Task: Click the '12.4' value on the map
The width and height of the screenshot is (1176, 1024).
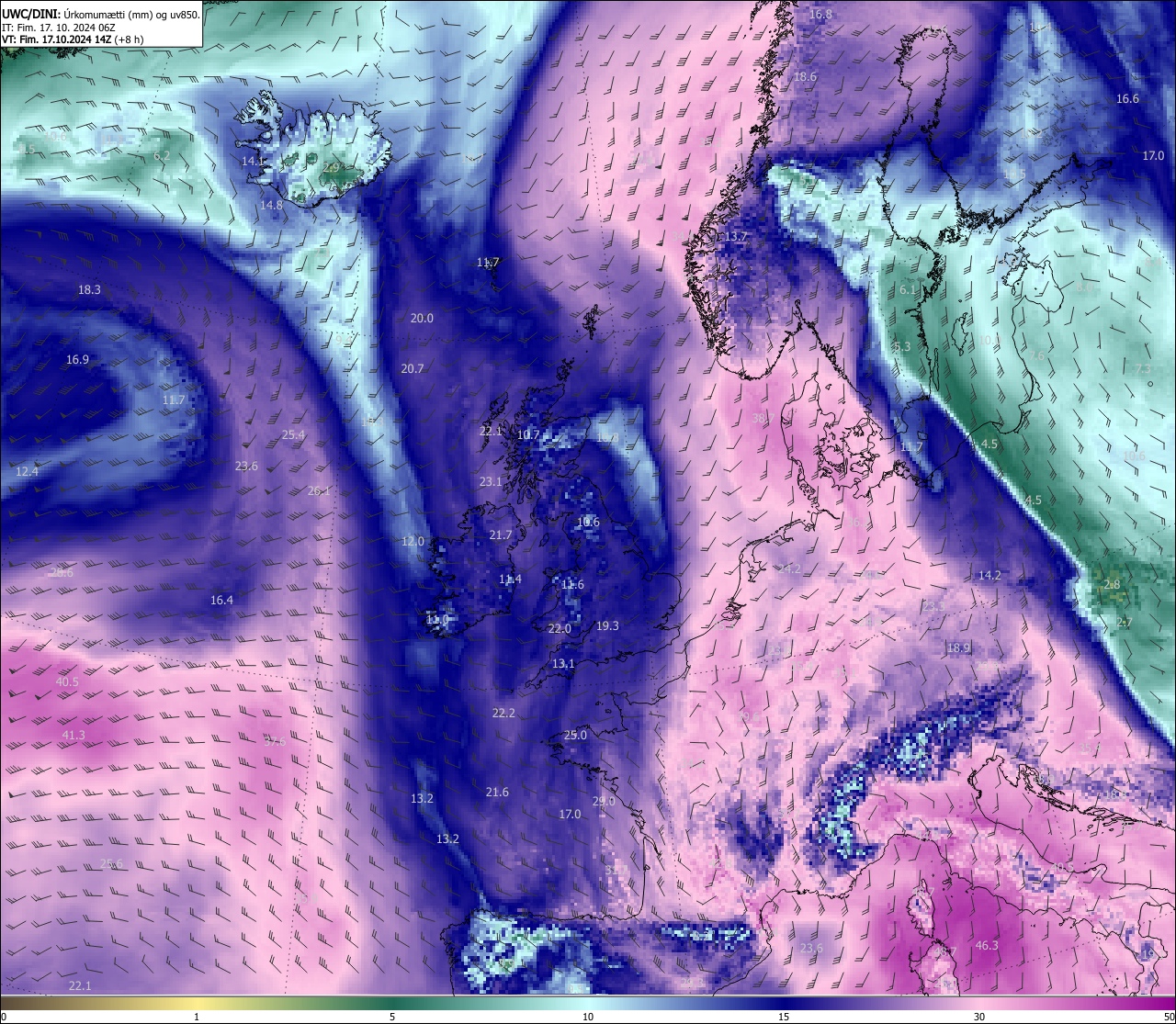Action: (28, 471)
